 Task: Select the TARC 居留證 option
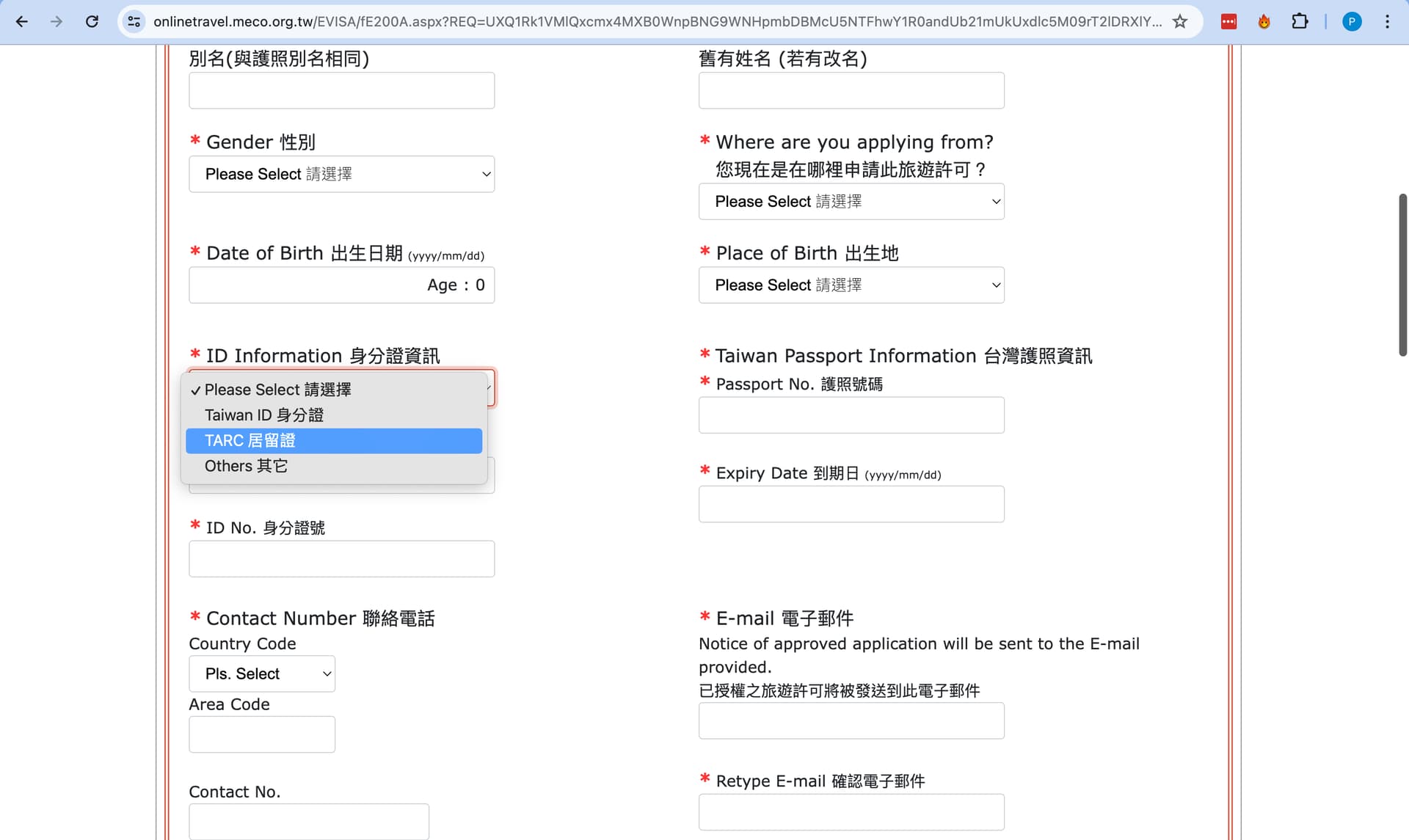pos(250,441)
